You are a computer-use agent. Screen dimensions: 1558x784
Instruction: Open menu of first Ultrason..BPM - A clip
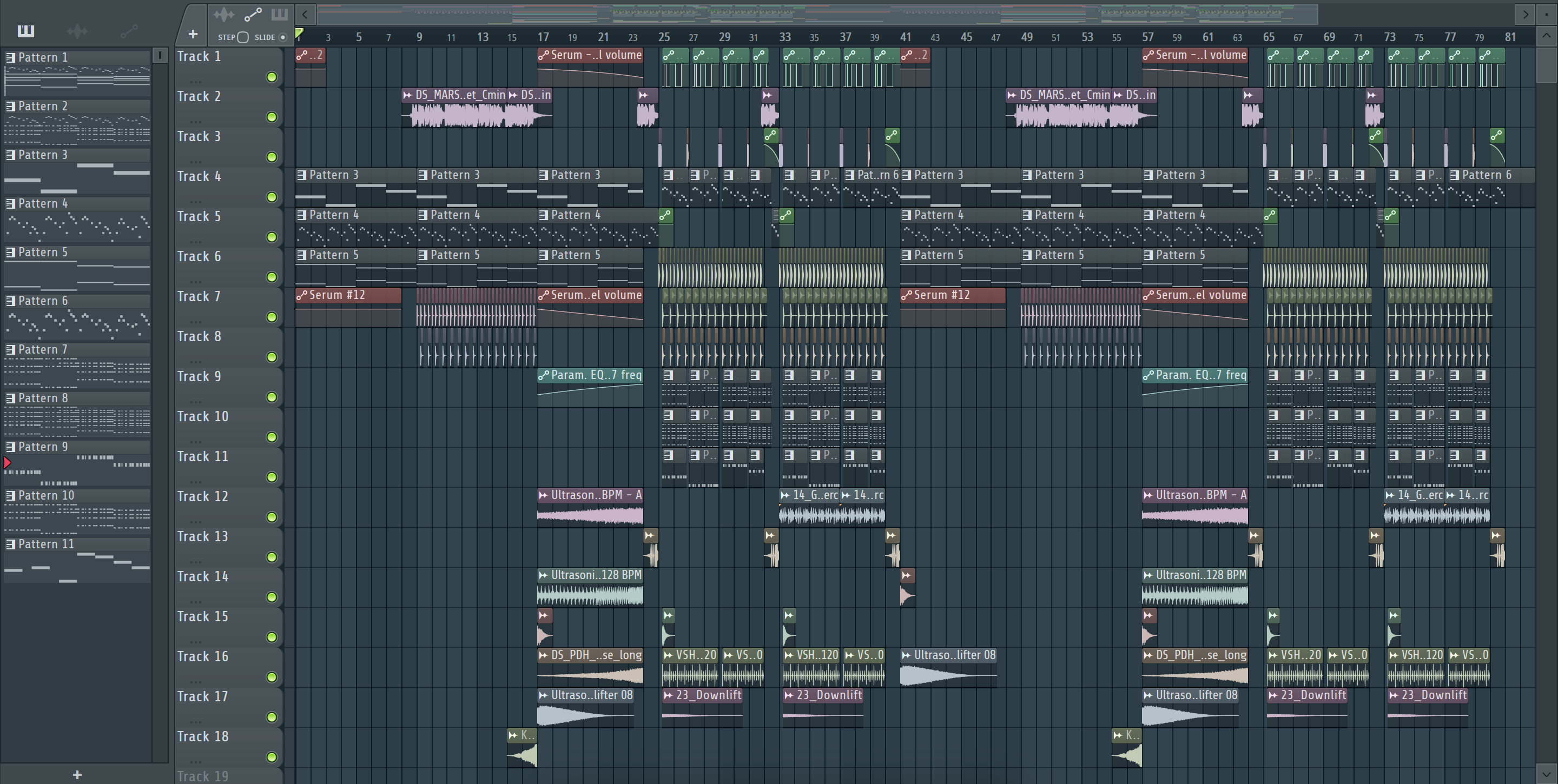(544, 496)
